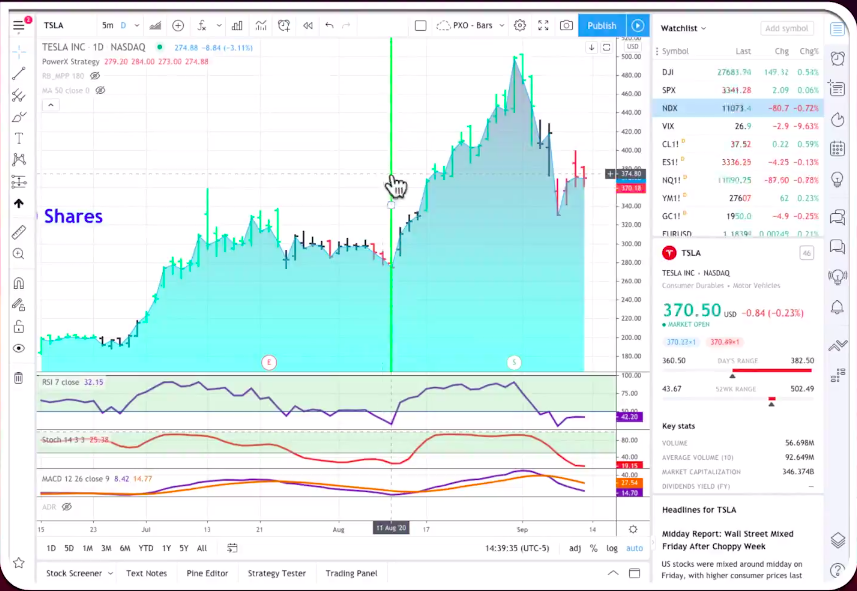Open Midday Report Wall Street headline
This screenshot has height=591, width=857.
point(727,540)
